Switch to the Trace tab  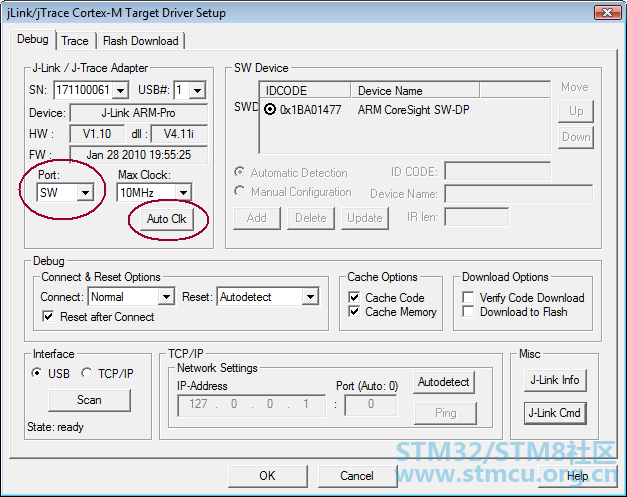(75, 41)
